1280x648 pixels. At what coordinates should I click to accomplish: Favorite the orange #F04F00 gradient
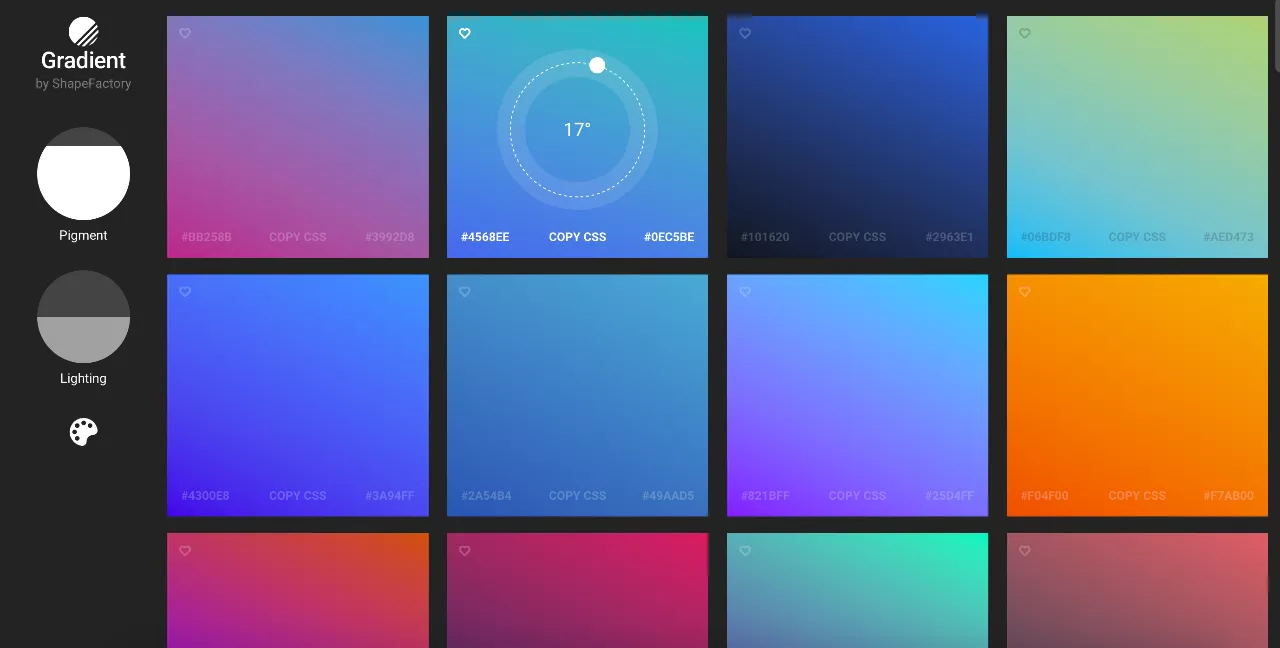tap(1025, 292)
